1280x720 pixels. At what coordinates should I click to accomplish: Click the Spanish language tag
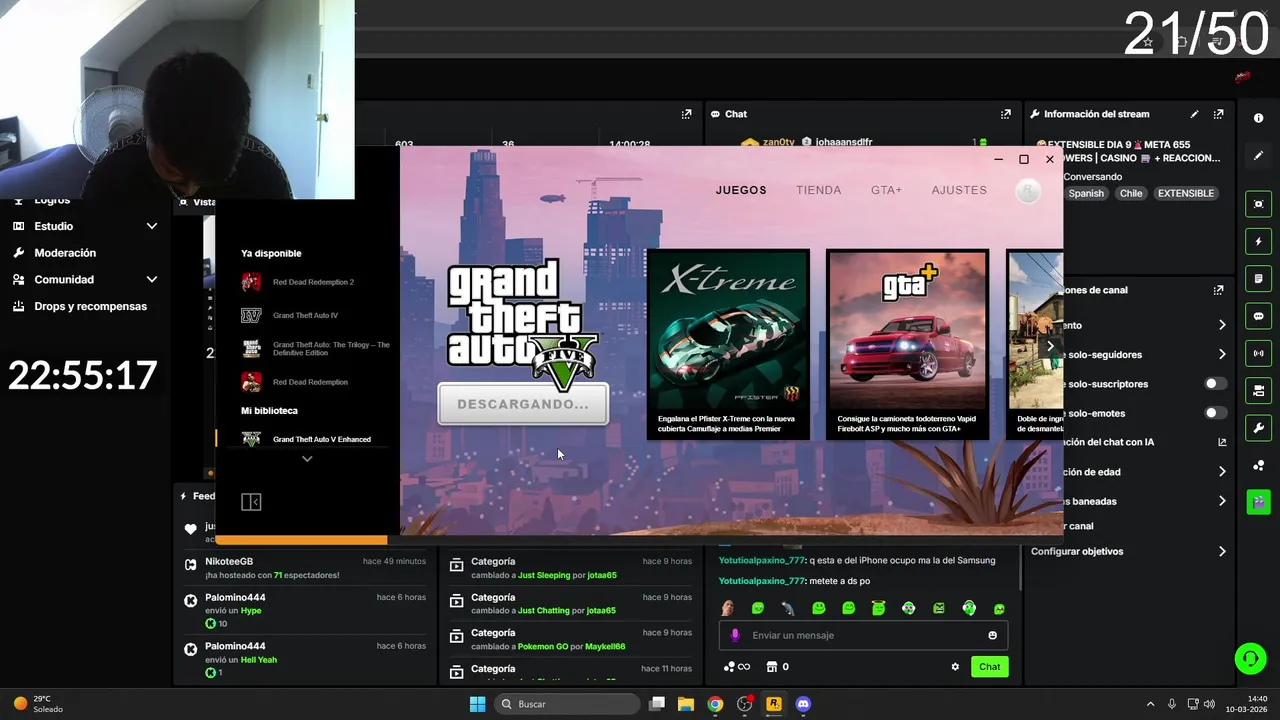[1086, 193]
